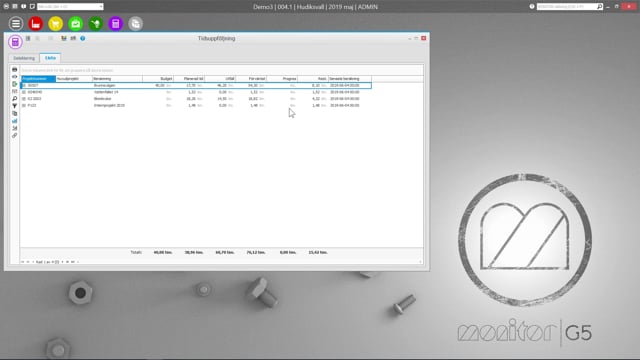Click the first icon in Tidsuppföljning window toolbar
This screenshot has width=640, height=360.
pyautogui.click(x=28, y=38)
